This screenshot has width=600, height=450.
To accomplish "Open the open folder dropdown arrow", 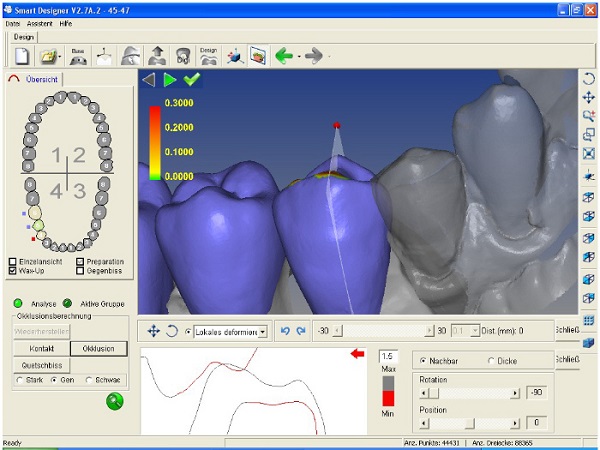I will point(62,57).
